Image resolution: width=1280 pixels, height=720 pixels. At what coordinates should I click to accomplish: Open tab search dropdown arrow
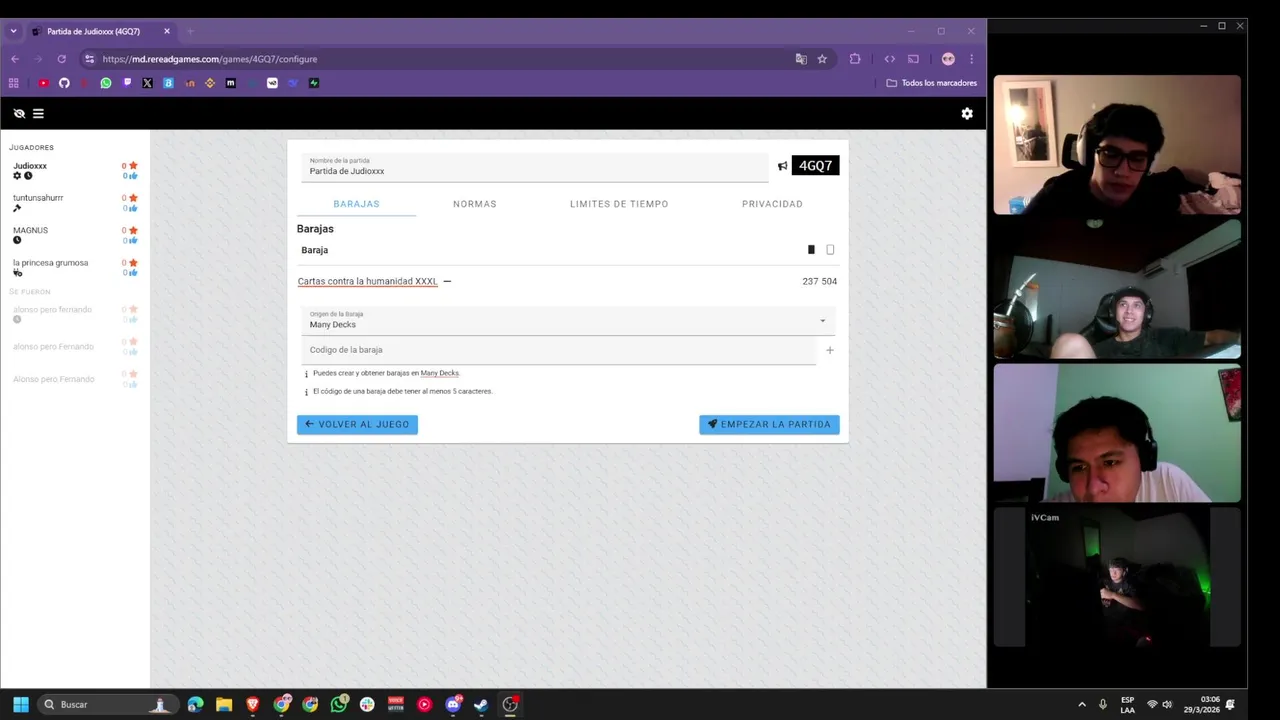click(13, 31)
